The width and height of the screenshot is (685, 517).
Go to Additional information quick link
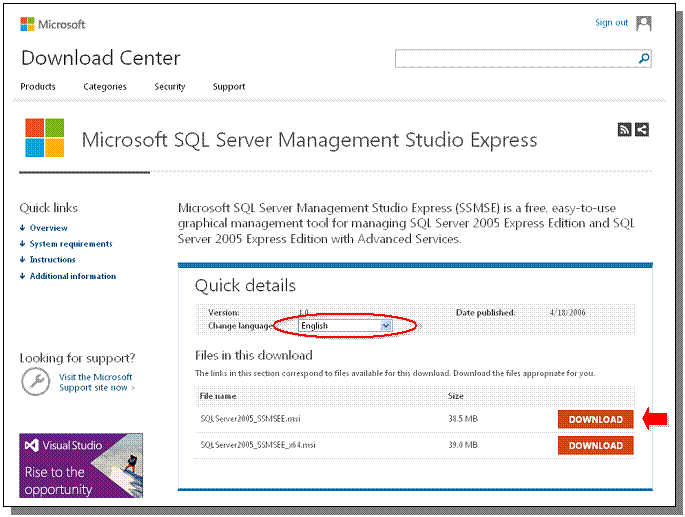73,276
